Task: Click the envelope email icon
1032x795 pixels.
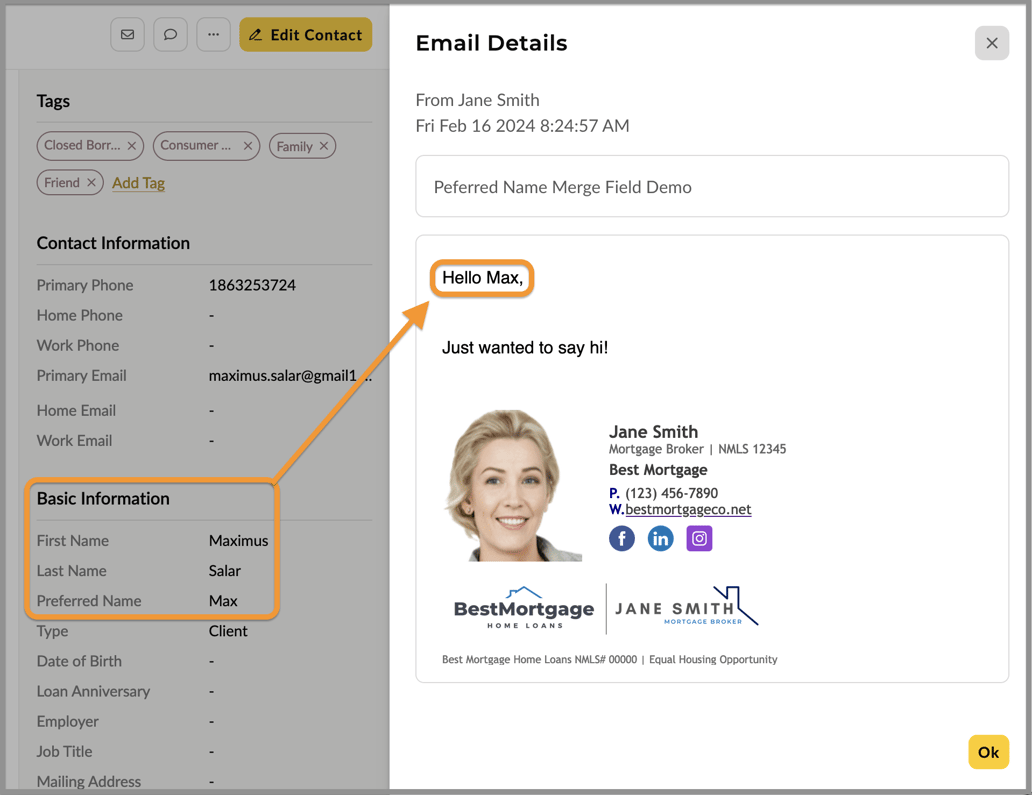Action: click(127, 35)
